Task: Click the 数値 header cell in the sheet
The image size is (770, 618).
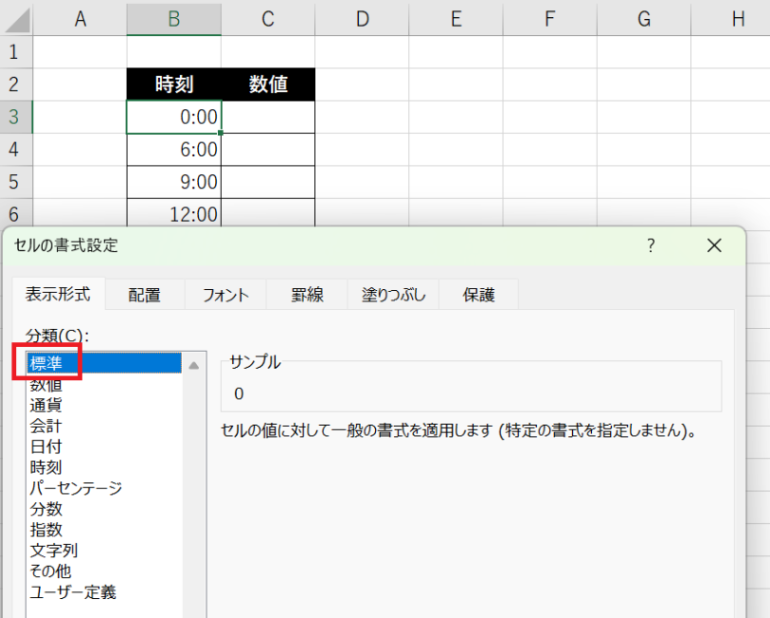Action: [268, 84]
